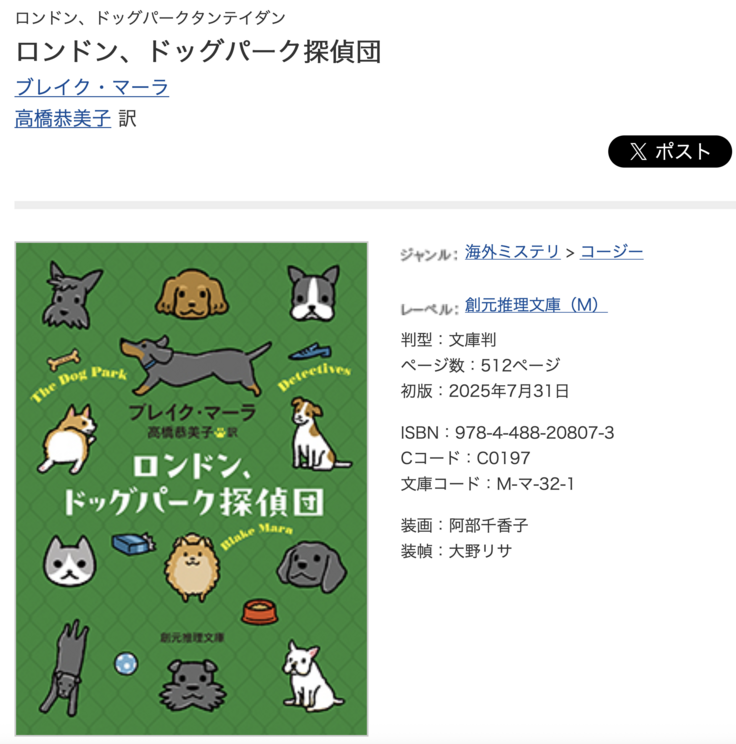Click the X ポスト share button
The width and height of the screenshot is (736, 744).
coord(670,151)
